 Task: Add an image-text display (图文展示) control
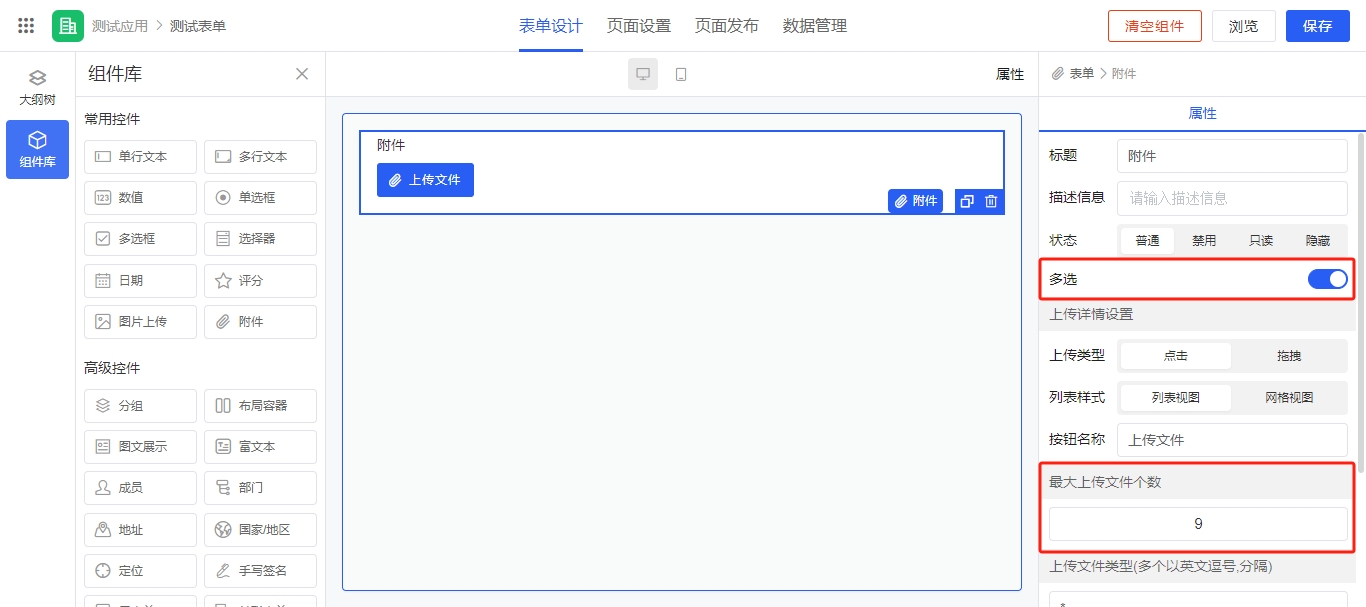click(x=140, y=447)
